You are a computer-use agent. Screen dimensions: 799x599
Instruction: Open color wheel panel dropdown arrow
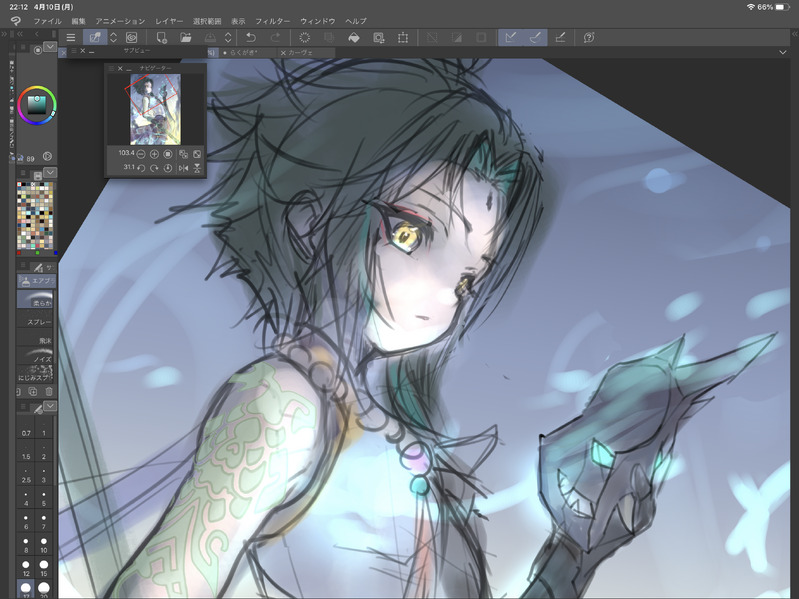pos(50,47)
